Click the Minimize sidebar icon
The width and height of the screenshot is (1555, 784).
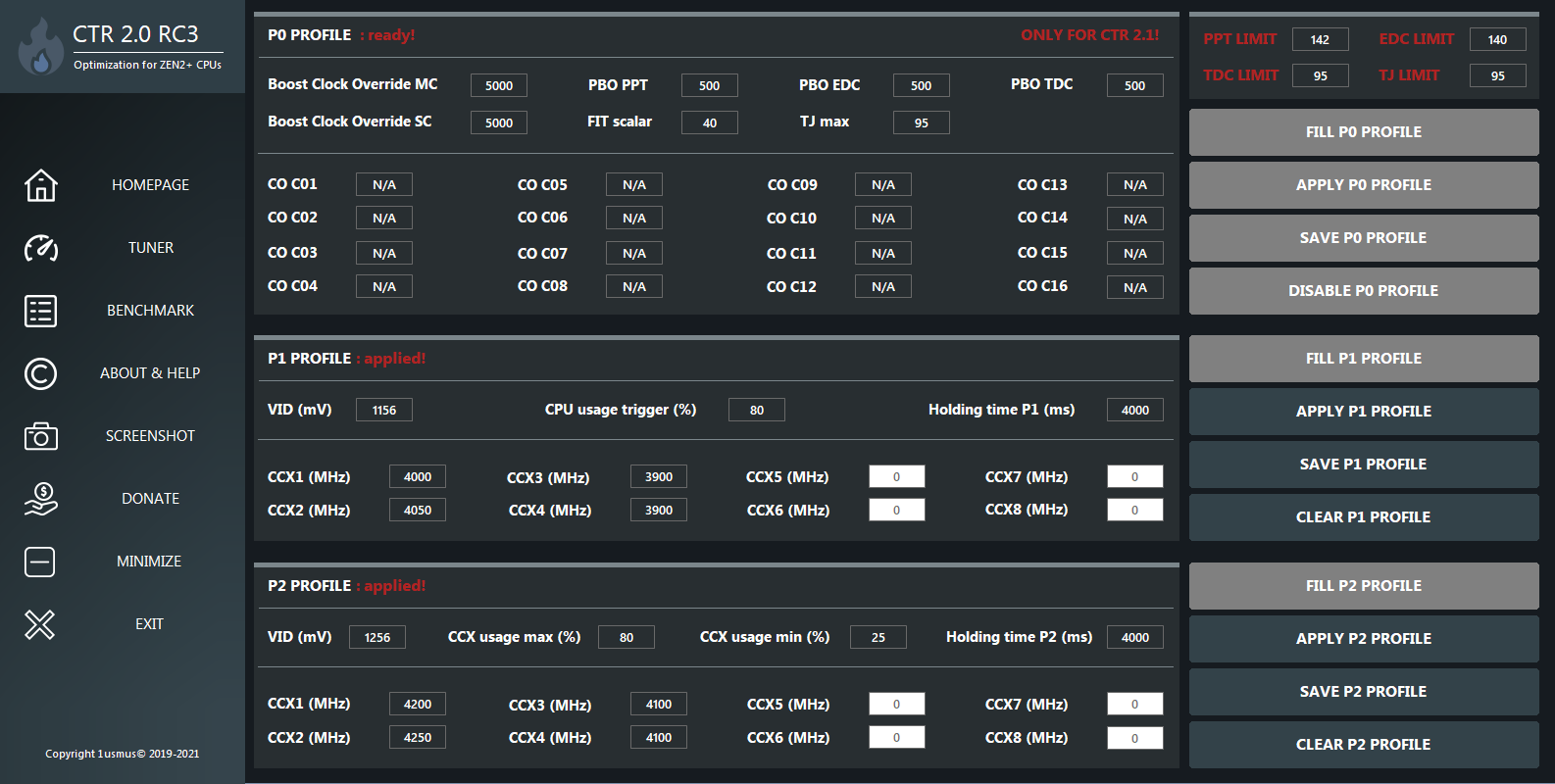[x=40, y=562]
